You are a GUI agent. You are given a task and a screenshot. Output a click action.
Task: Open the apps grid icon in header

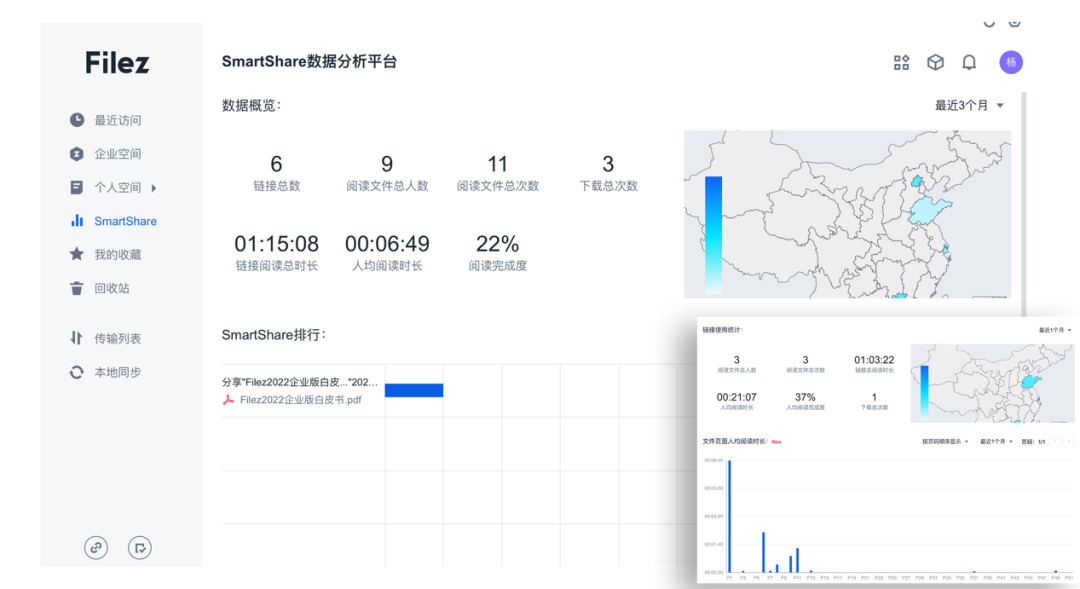(902, 63)
